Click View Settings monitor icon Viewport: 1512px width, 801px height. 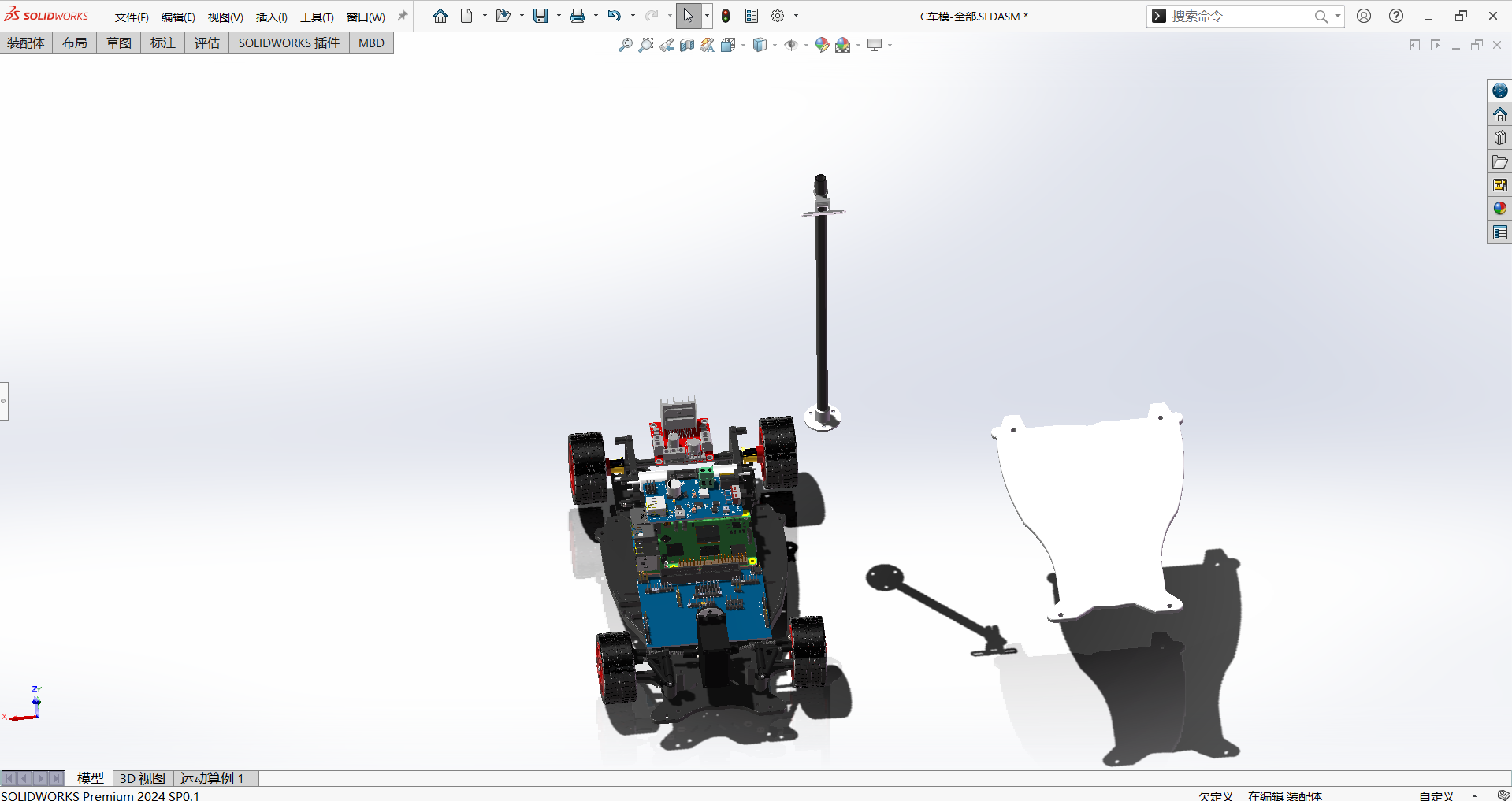click(875, 45)
